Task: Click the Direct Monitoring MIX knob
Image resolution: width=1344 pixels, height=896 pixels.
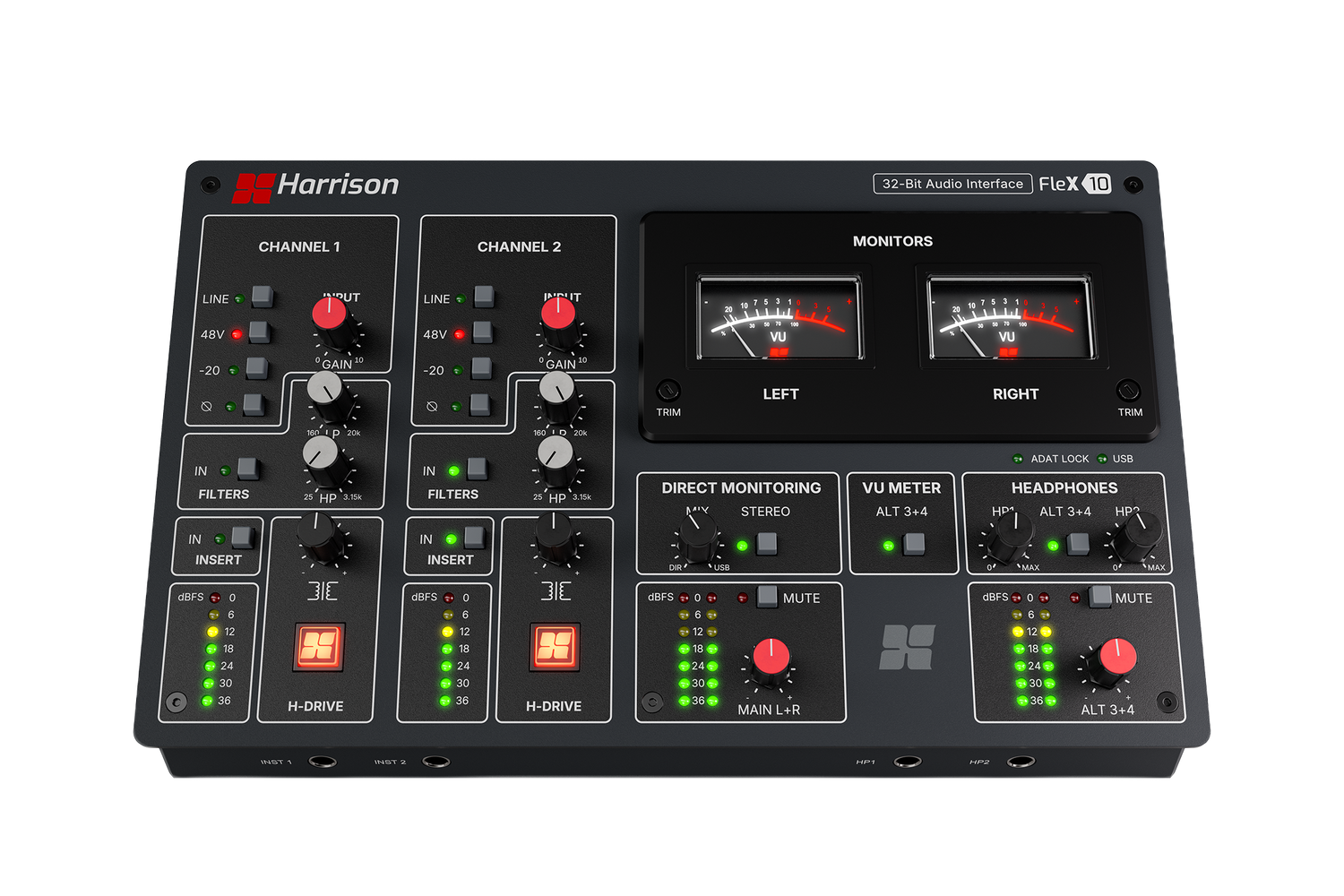Action: (x=697, y=539)
